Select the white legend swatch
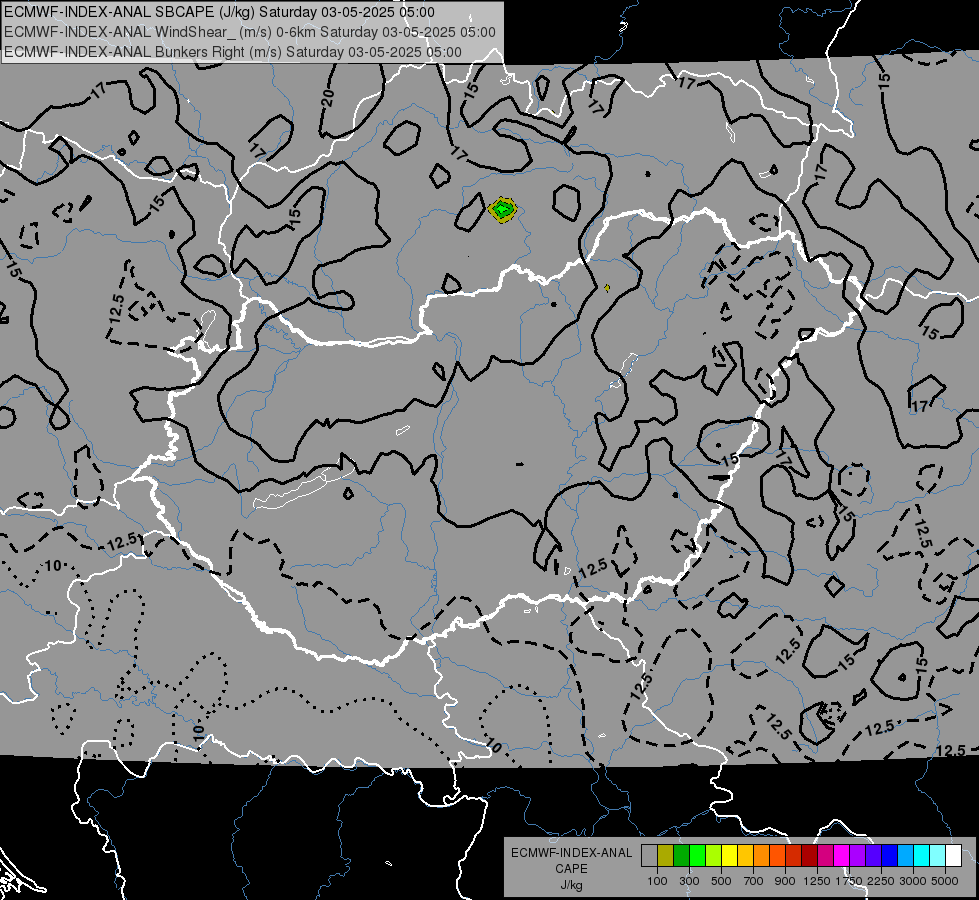The image size is (979, 900). coord(953,855)
